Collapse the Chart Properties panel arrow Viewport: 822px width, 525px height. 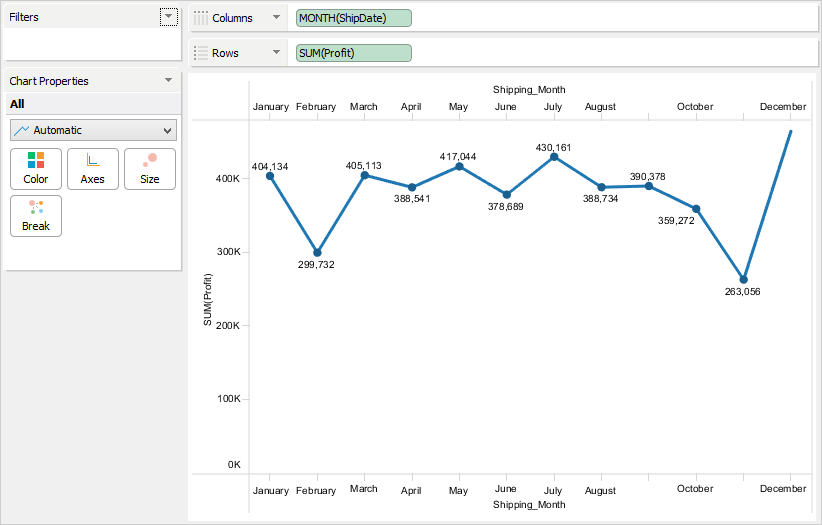pyautogui.click(x=168, y=81)
